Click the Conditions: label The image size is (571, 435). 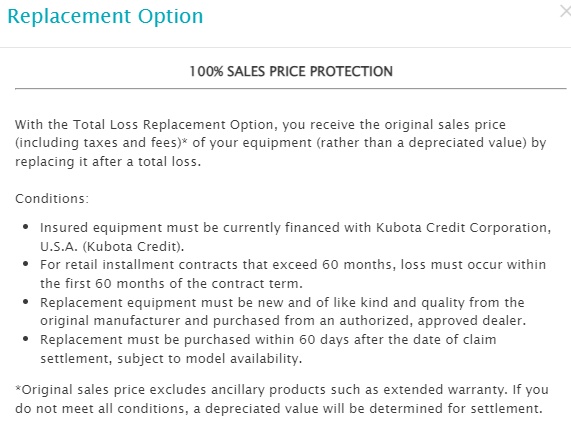(x=52, y=199)
